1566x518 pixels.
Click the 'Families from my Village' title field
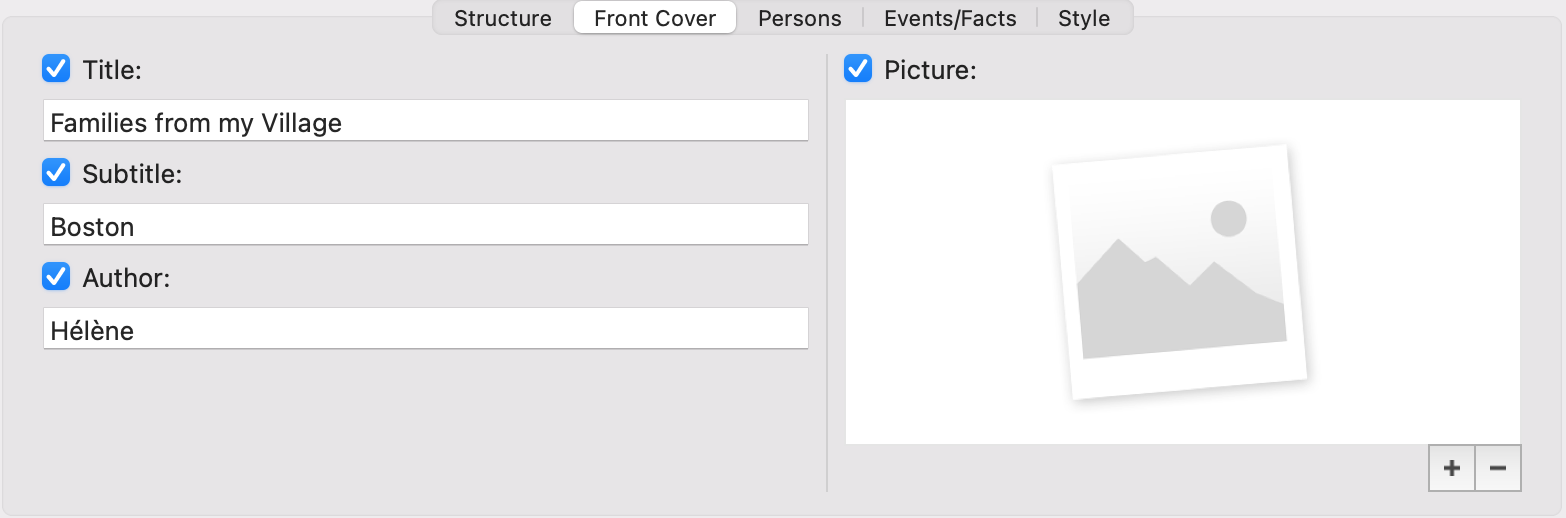tap(426, 120)
